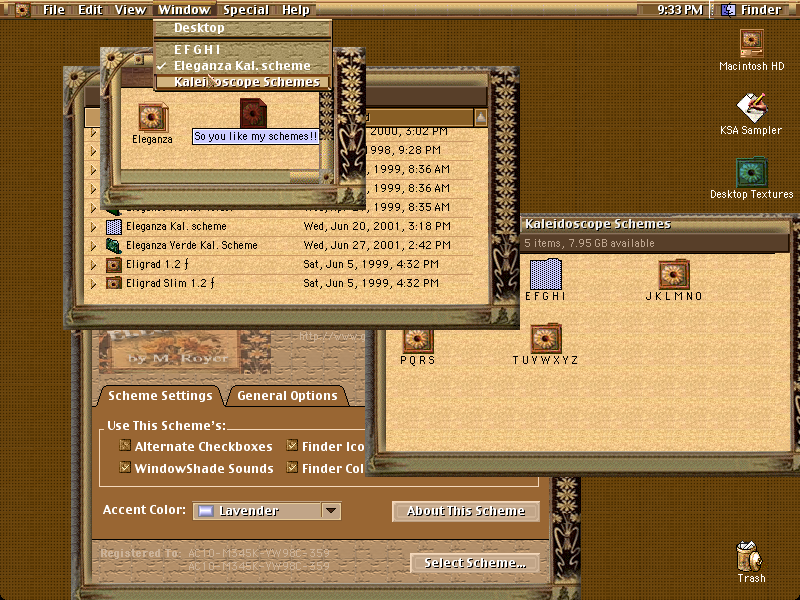
Task: Click the date Wed, Jun 20, 2001, 3:18 PM
Action: pos(377,226)
